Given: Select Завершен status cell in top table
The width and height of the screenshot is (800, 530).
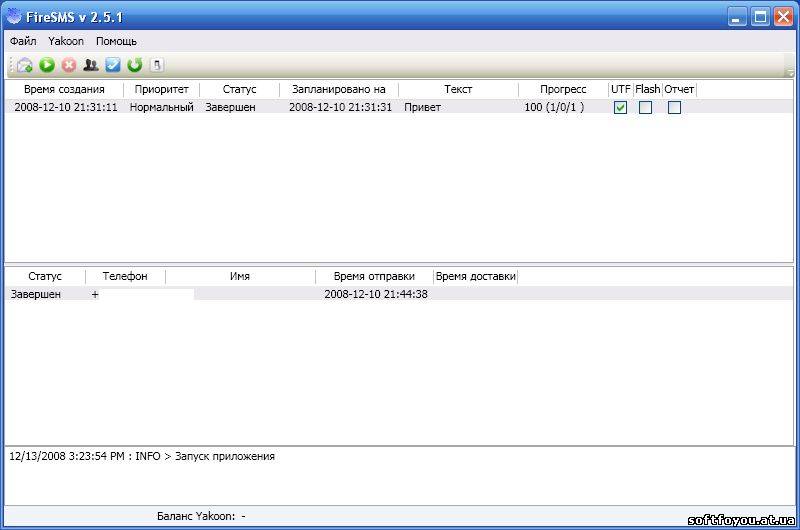Looking at the screenshot, I should 230,107.
